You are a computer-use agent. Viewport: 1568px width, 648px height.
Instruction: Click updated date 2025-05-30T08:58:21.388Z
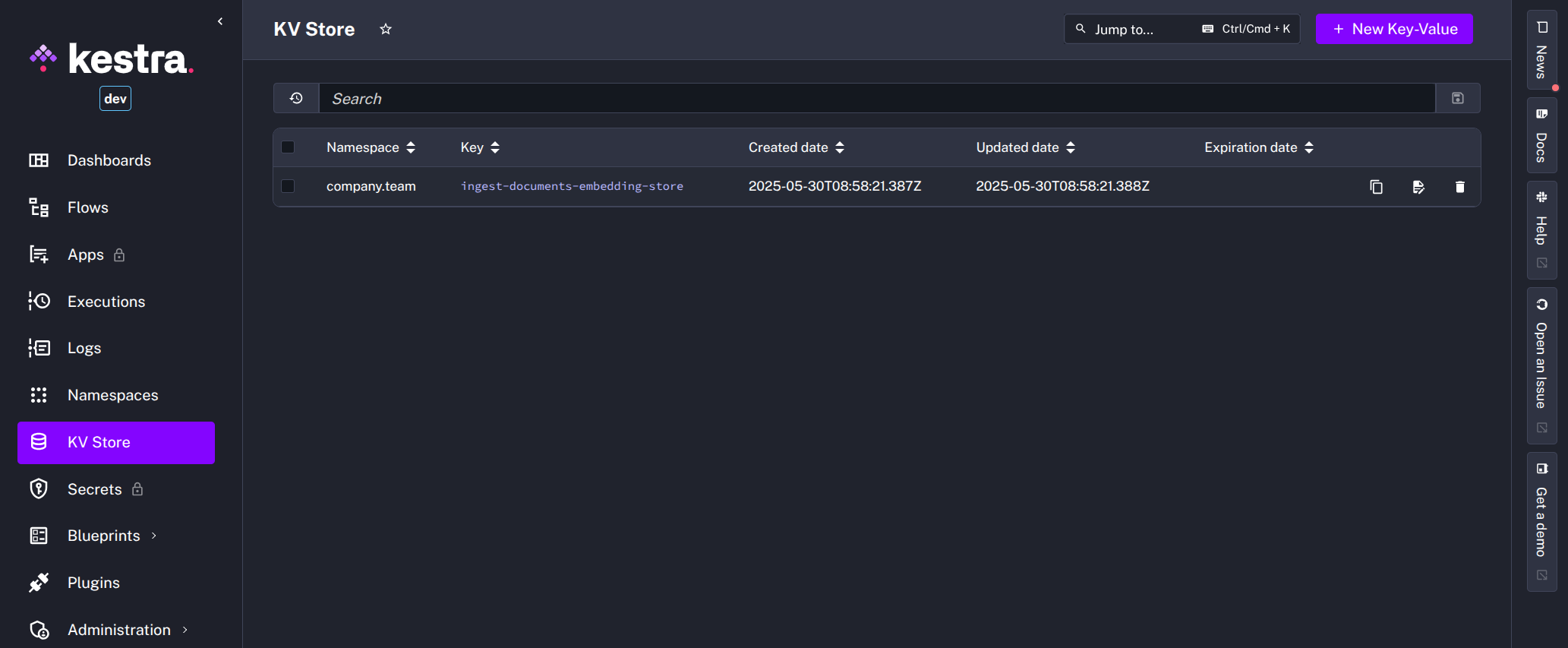(x=1062, y=186)
